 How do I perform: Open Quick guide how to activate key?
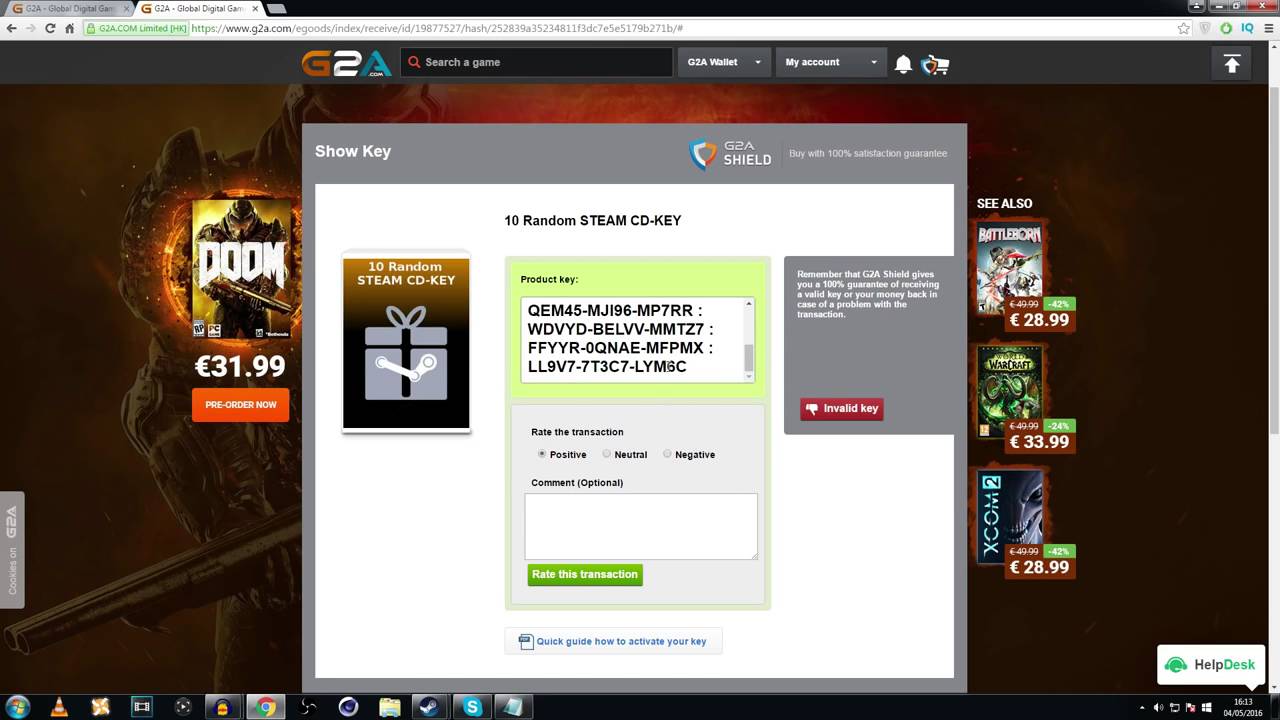tap(613, 641)
